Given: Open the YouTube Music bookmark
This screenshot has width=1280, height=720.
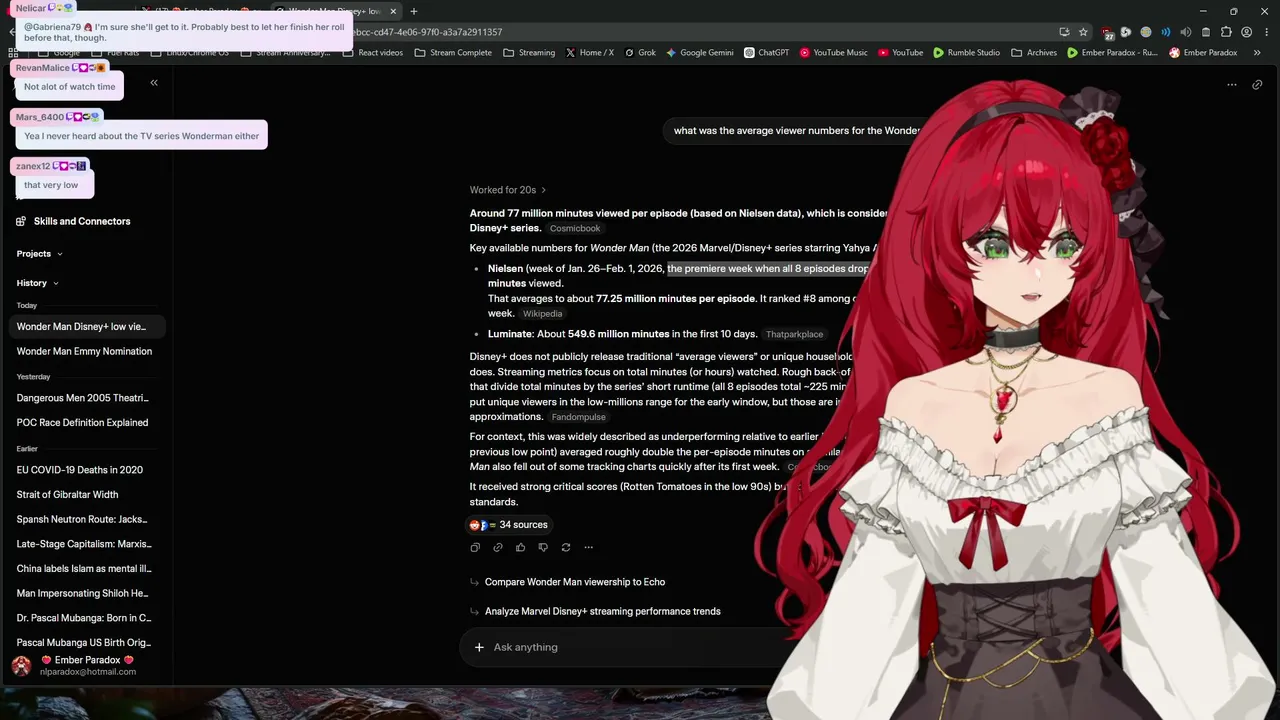Looking at the screenshot, I should [834, 52].
